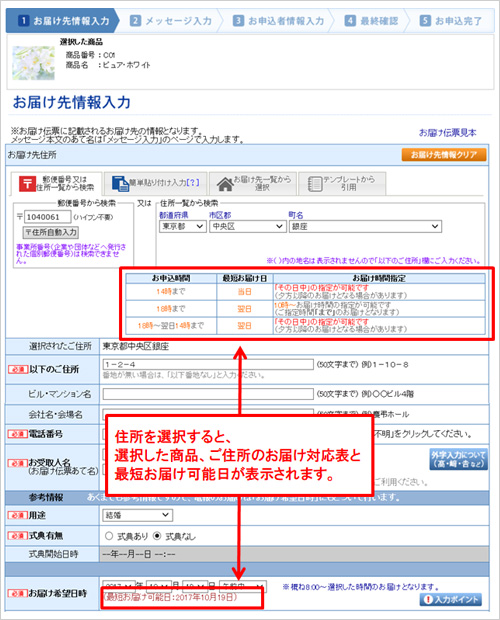
Task: Switch to 簡単貼り付け入力 tab
Action: (x=156, y=183)
